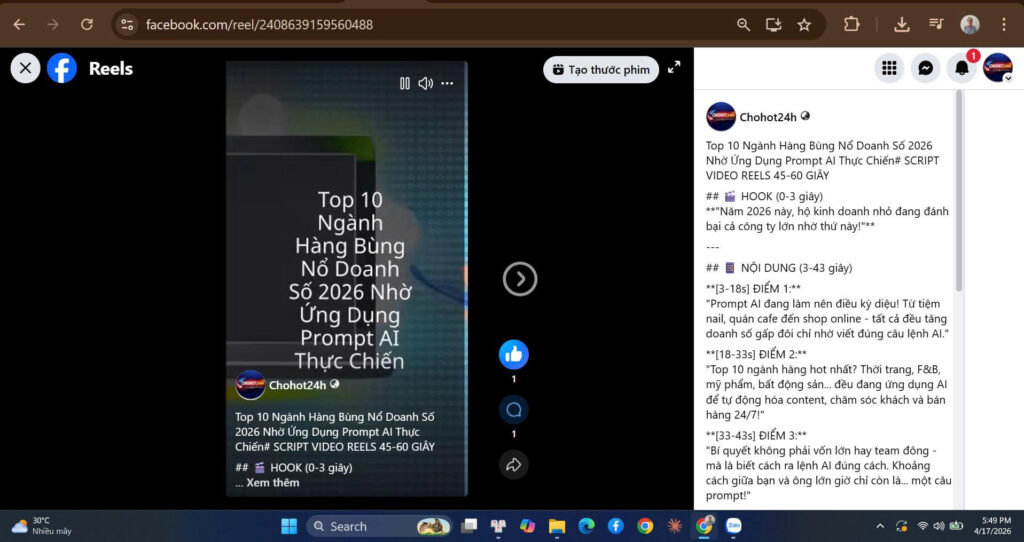
Task: Launch Microsoft Edge from the taskbar
Action: coord(586,526)
